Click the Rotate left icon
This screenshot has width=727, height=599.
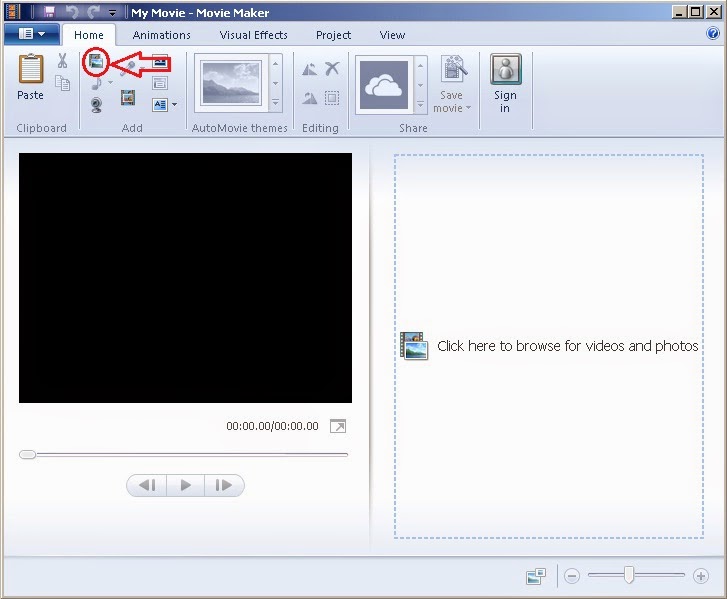[310, 69]
